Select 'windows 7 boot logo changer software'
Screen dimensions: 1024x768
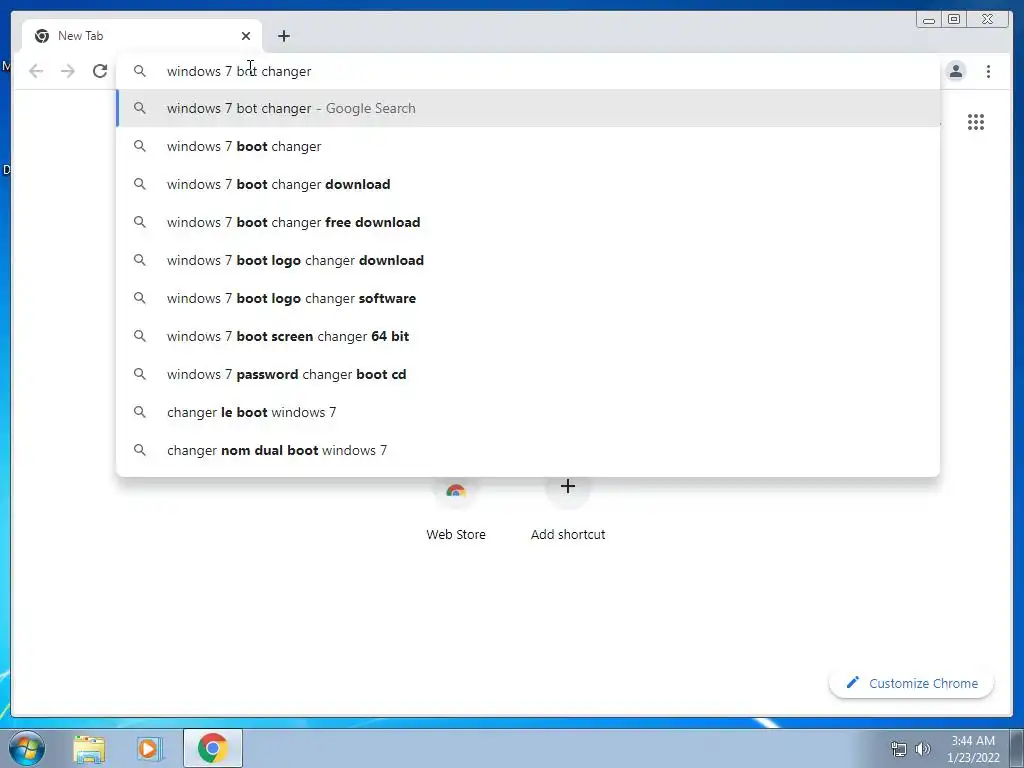[x=528, y=298]
